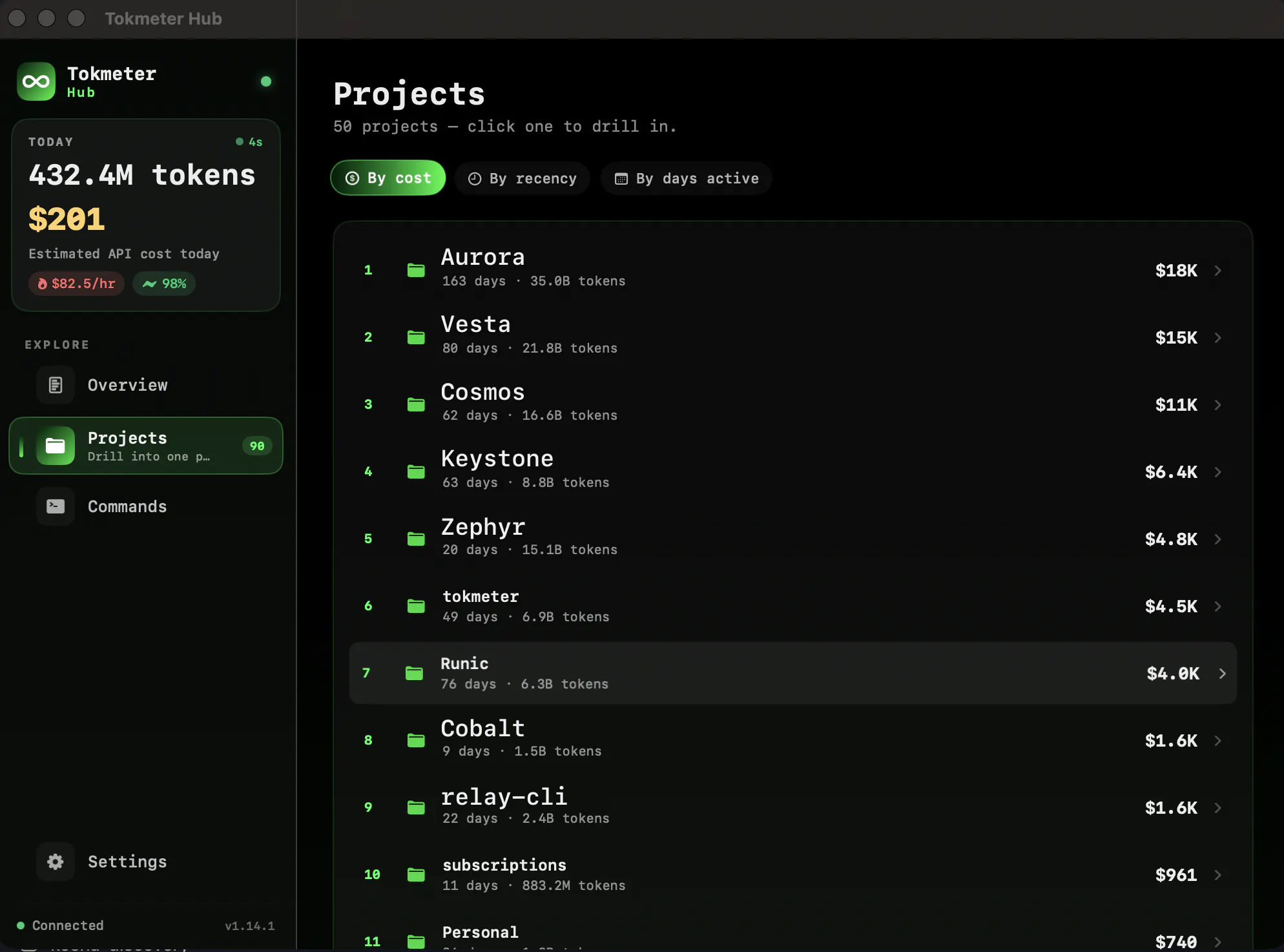Click the 90 count badge on Projects

[257, 446]
